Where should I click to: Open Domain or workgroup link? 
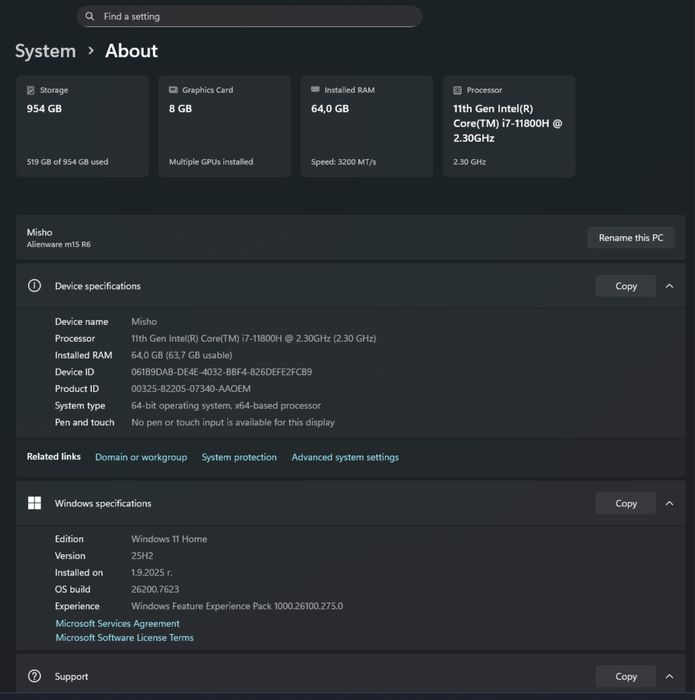point(141,457)
